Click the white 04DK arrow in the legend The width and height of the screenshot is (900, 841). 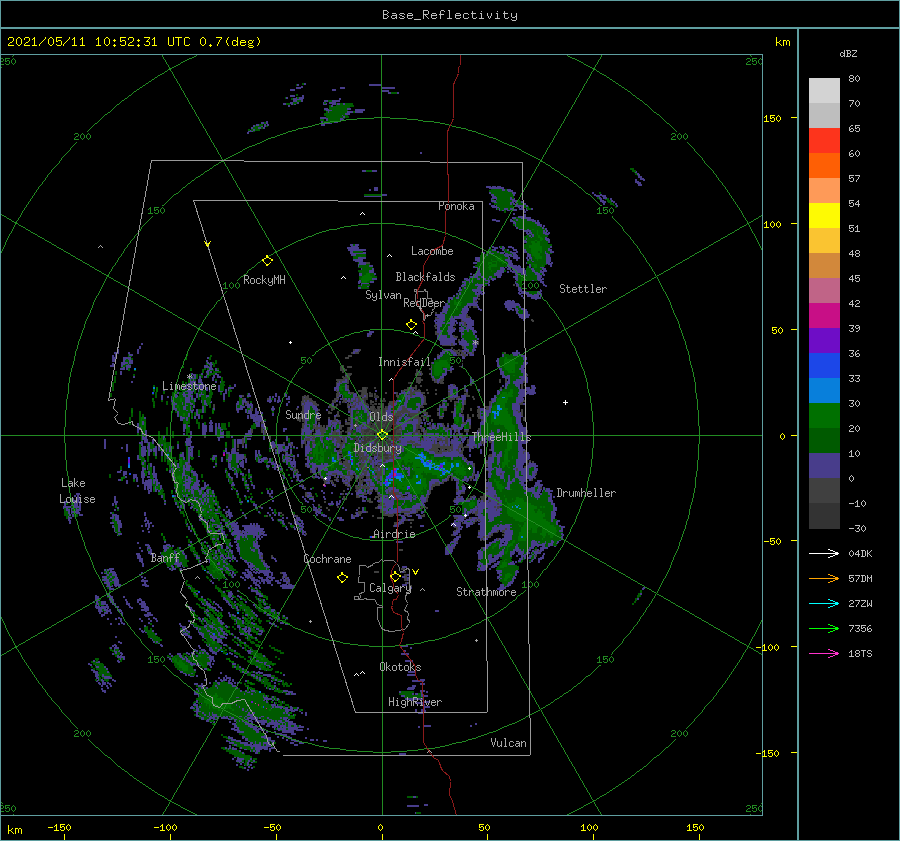[824, 553]
